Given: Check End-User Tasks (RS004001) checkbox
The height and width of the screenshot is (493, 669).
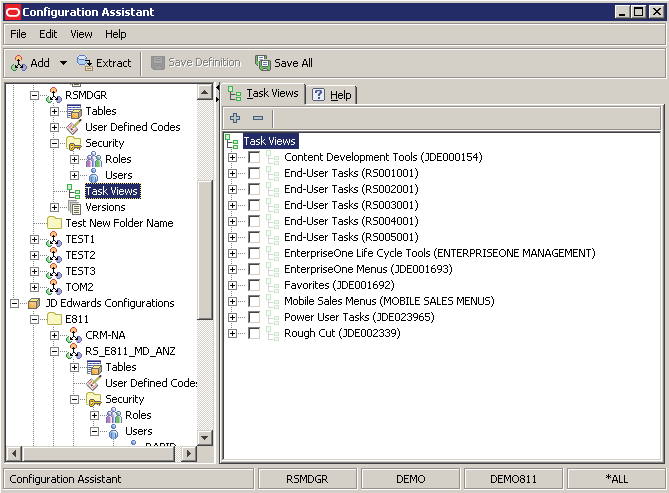Looking at the screenshot, I should (254, 221).
